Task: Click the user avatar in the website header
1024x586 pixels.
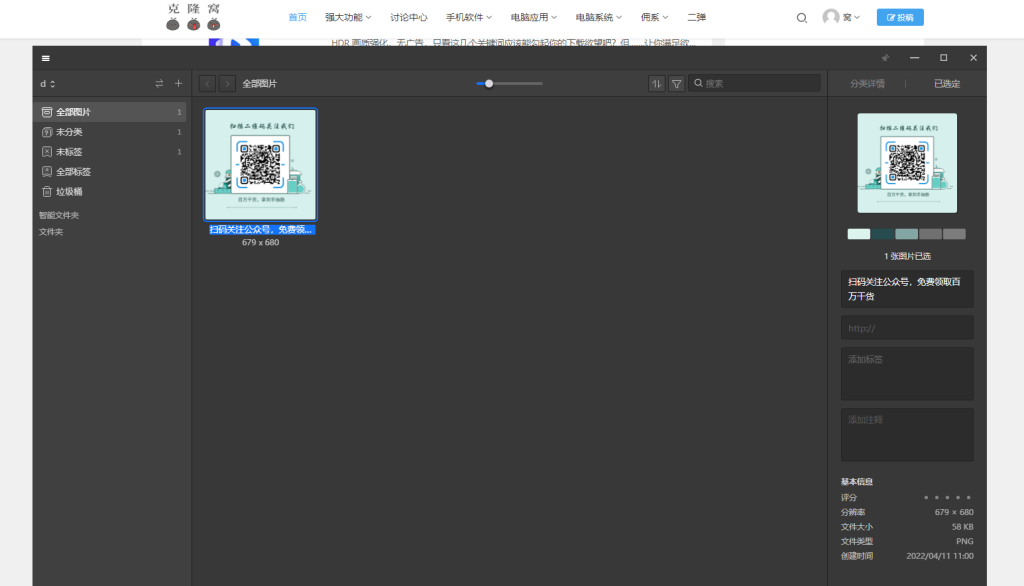Action: tap(831, 17)
